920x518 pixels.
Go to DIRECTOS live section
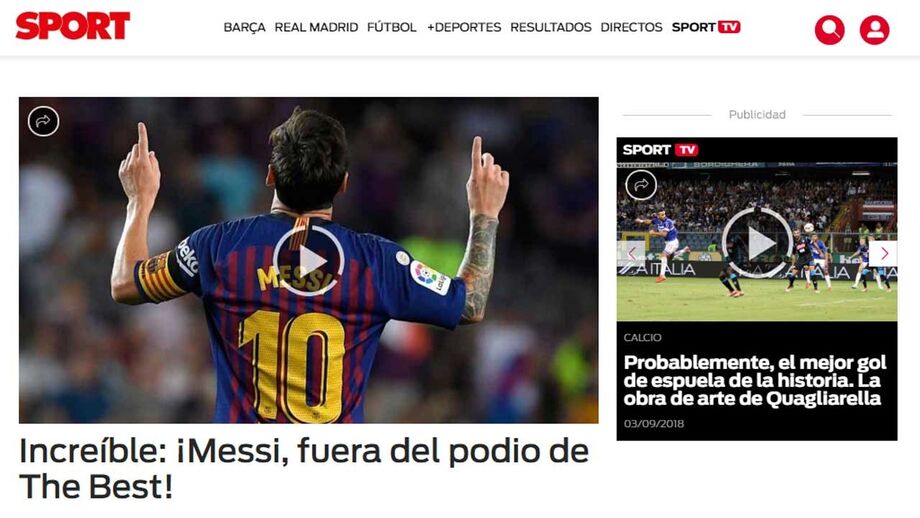(x=631, y=28)
